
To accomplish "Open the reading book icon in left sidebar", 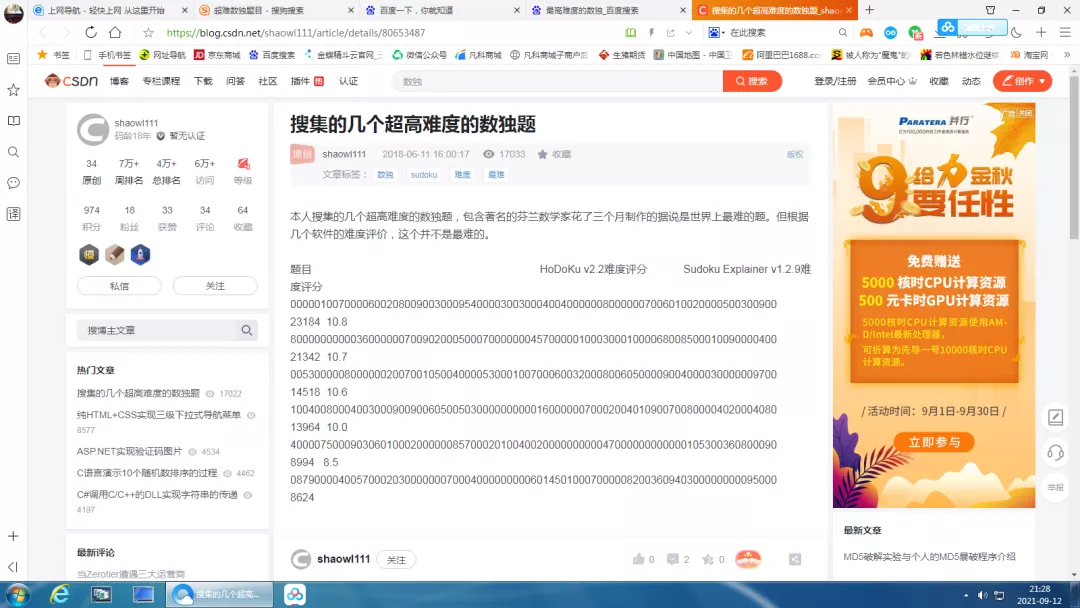I will pos(13,120).
